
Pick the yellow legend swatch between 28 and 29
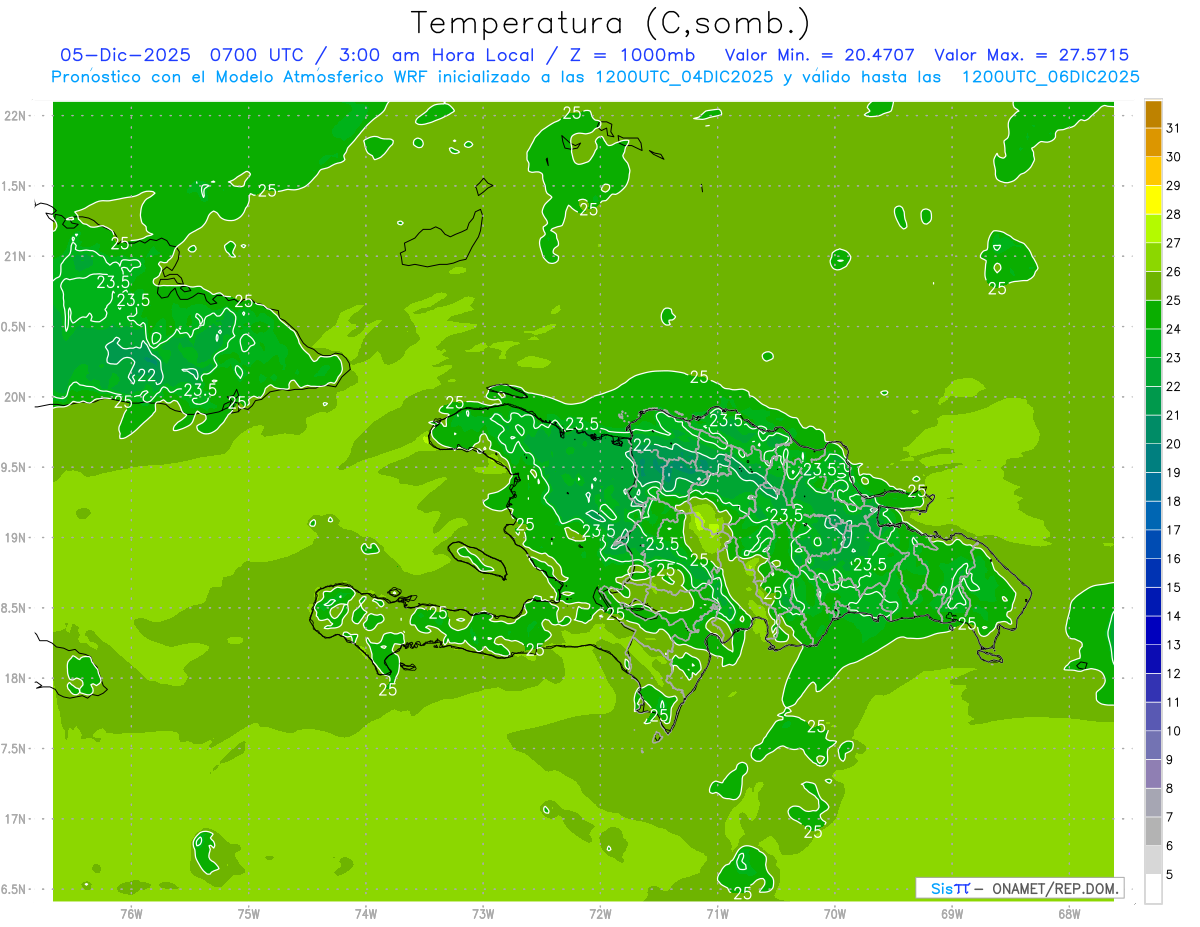pos(1153,200)
